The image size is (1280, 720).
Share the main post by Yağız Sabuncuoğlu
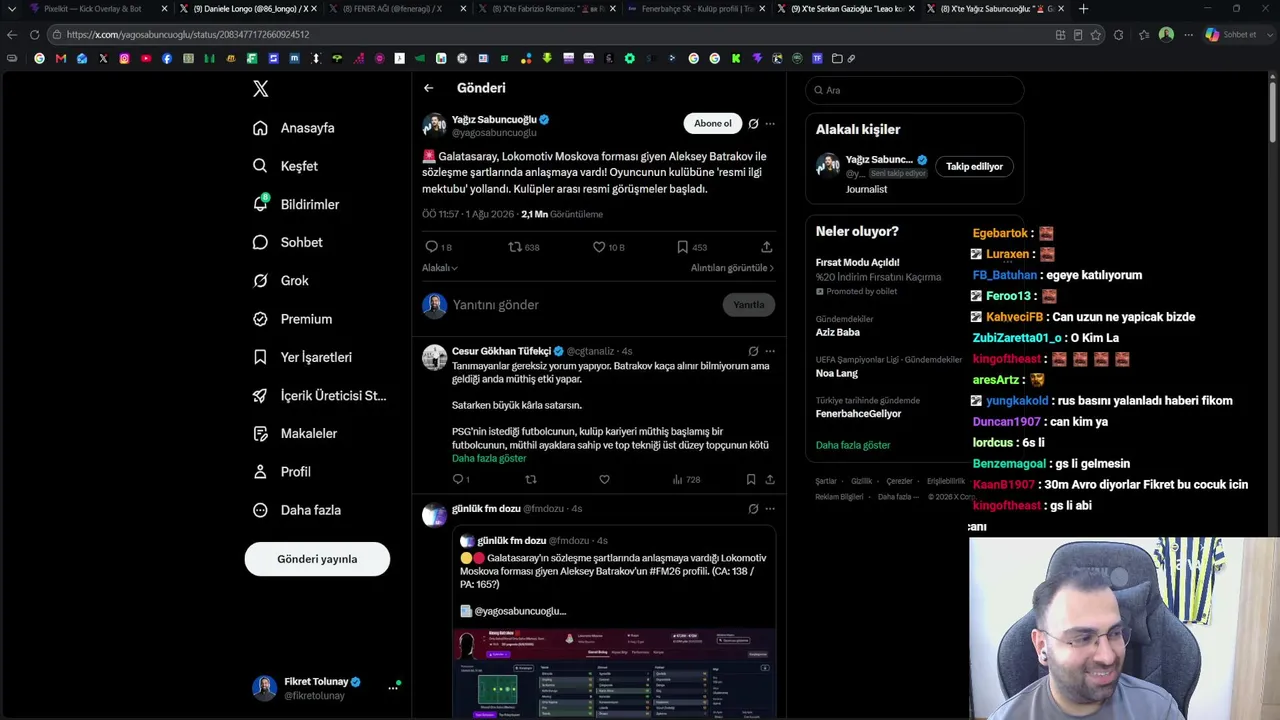pyautogui.click(x=767, y=247)
